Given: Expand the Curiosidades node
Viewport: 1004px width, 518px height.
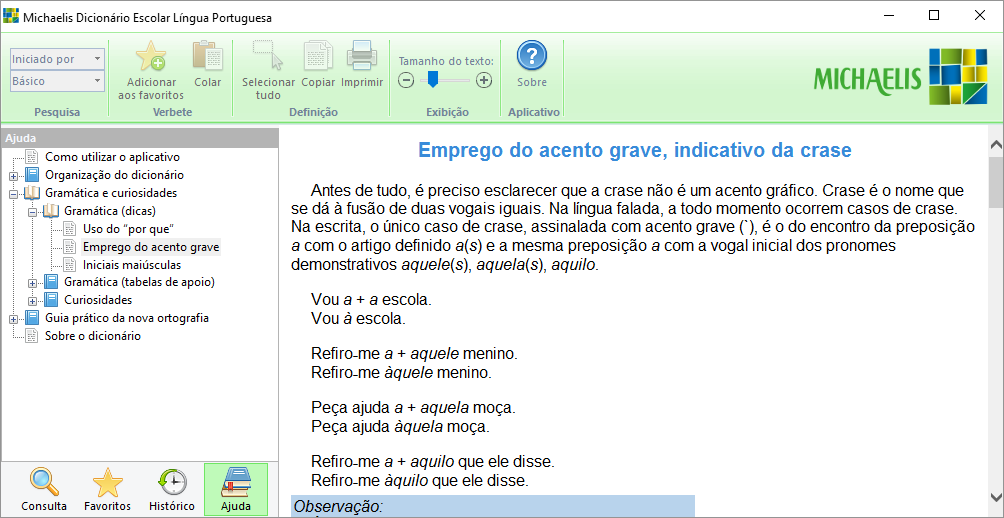Looking at the screenshot, I should coord(33,301).
